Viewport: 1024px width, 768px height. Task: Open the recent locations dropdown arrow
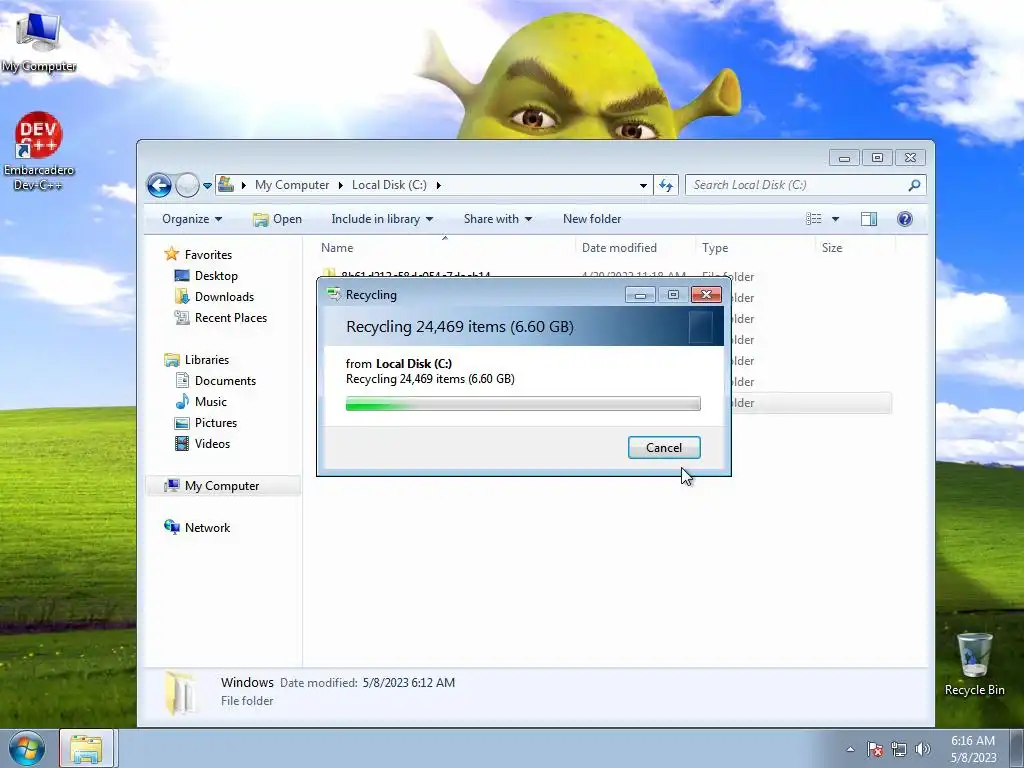point(207,186)
